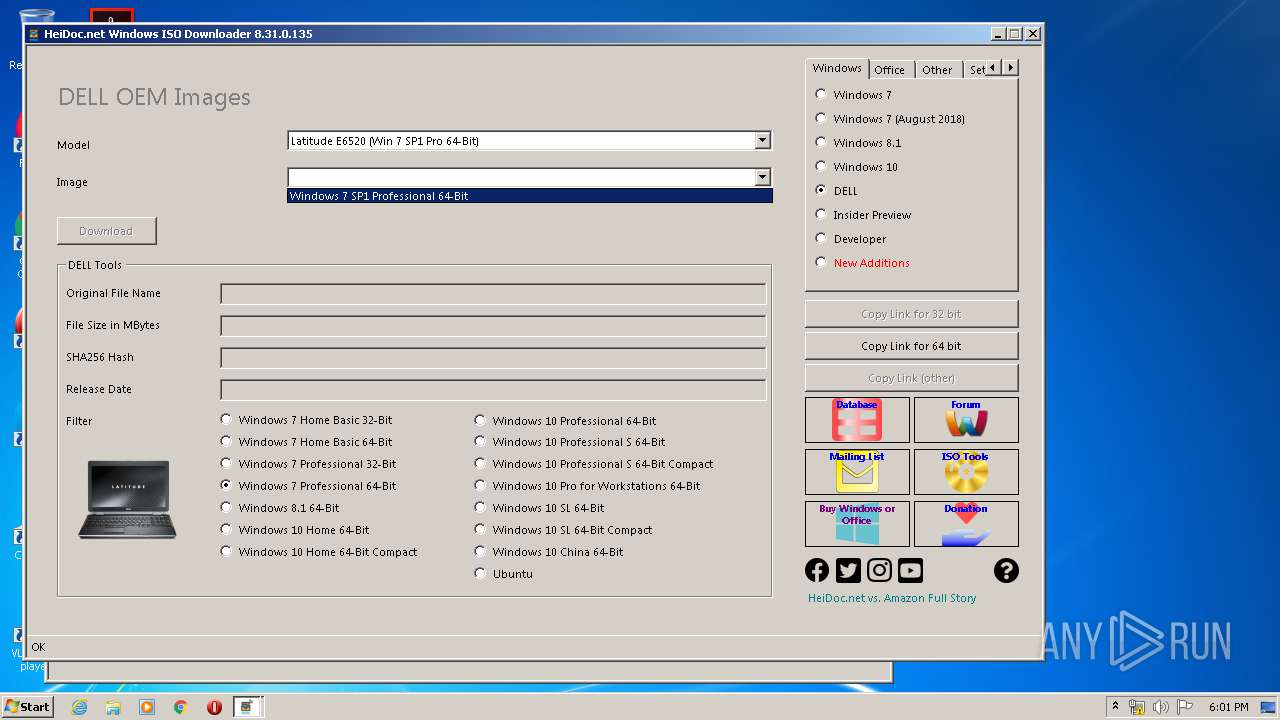
Task: Open network tray icon
Action: (x=1137, y=707)
